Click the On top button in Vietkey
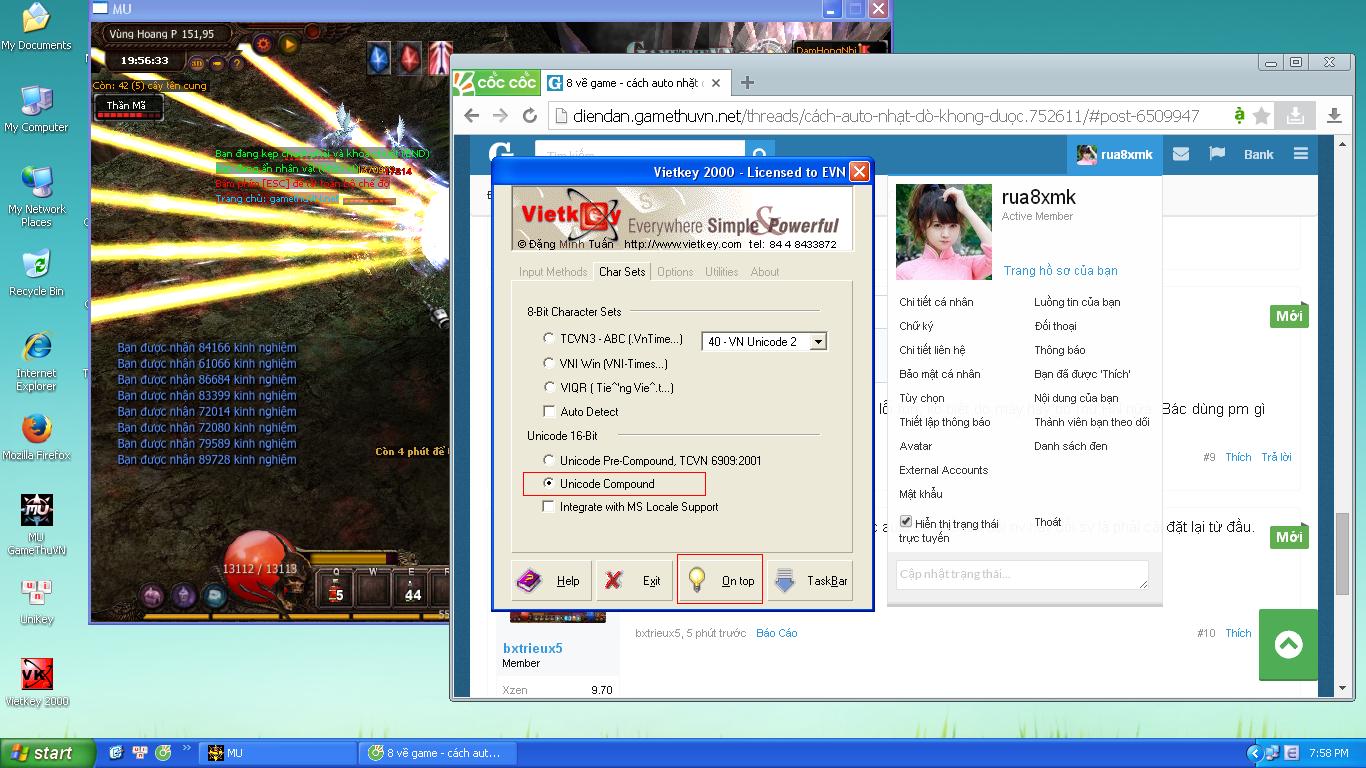The width and height of the screenshot is (1366, 768). tap(720, 581)
